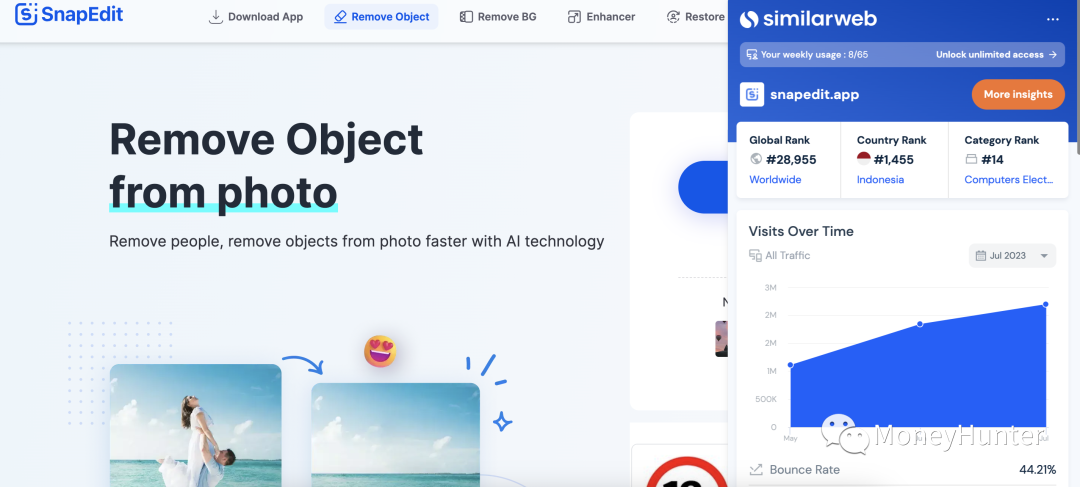The image size is (1080, 487).
Task: Open the Computers Electronics category link
Action: click(x=1008, y=180)
